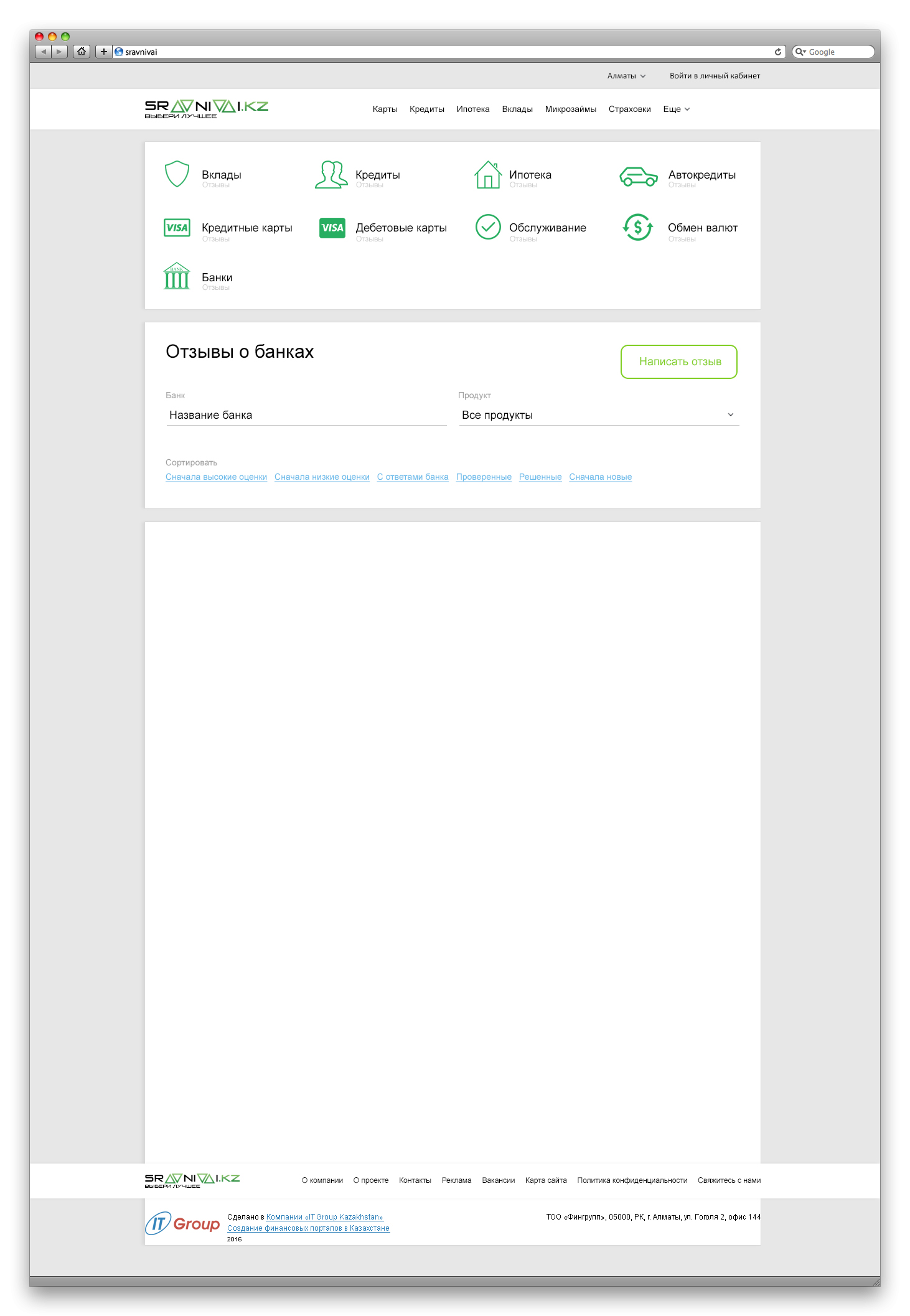Open the Вклады reviews category label
This screenshot has height=1316, width=910.
tap(222, 175)
